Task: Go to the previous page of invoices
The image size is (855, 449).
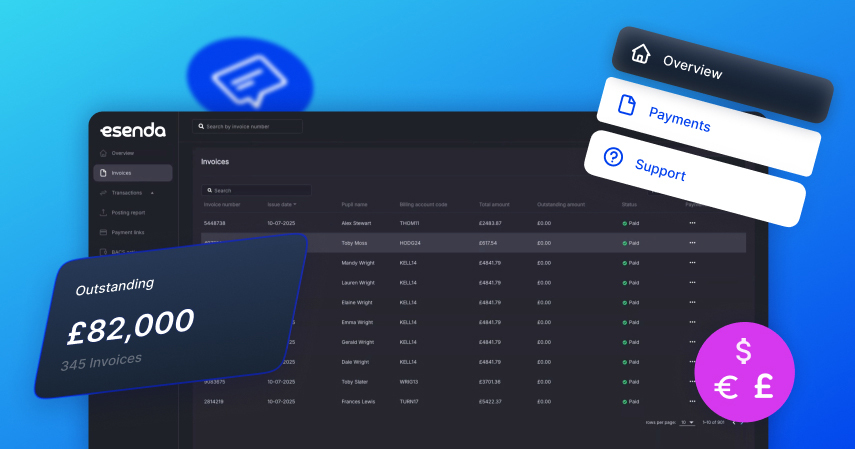Action: click(x=733, y=423)
